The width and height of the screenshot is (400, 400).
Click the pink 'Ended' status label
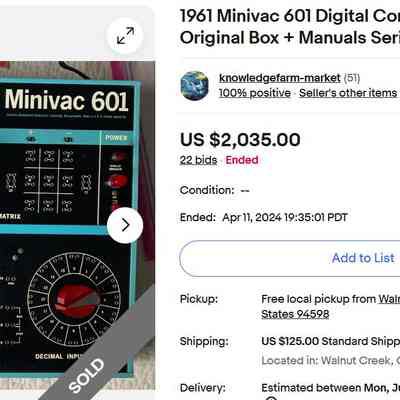(x=242, y=160)
